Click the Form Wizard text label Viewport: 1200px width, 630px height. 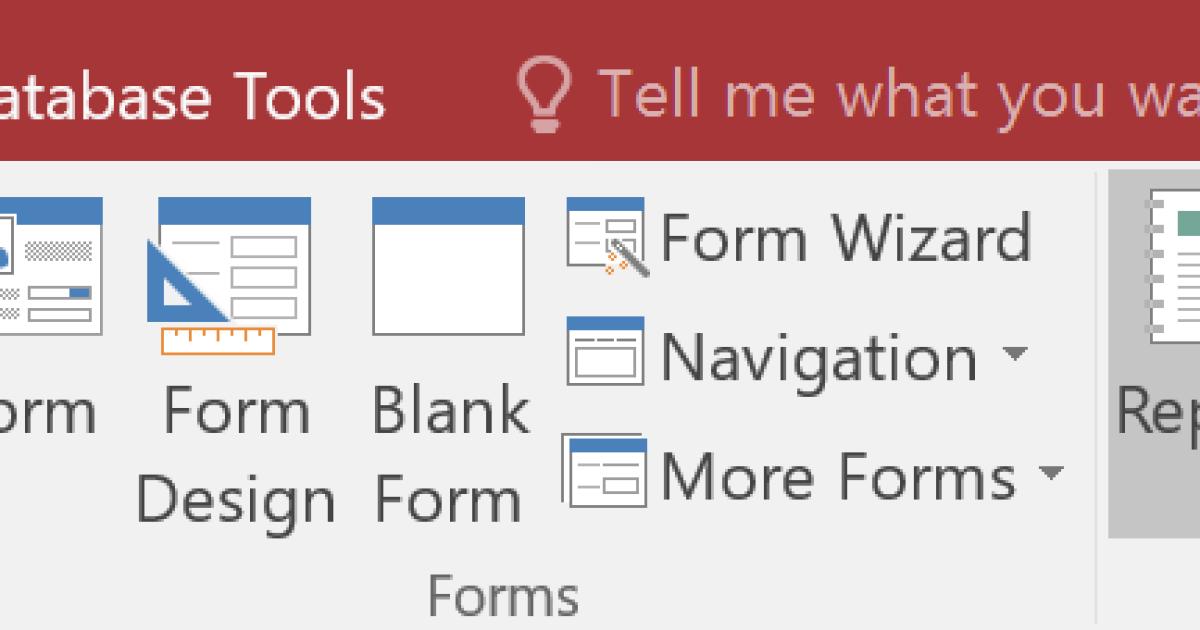click(x=845, y=238)
